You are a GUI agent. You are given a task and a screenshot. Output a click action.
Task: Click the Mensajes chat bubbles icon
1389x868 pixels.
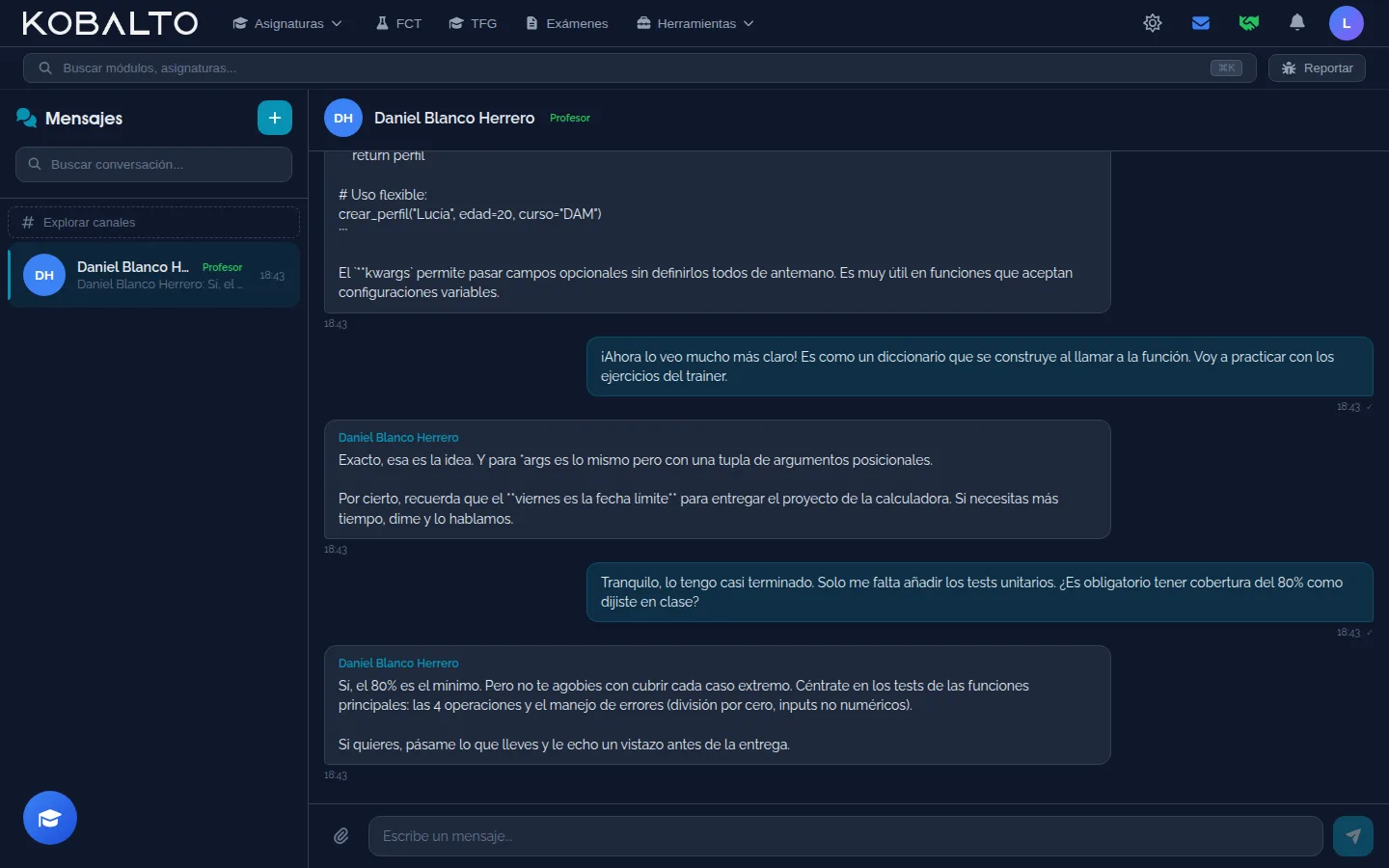(27, 118)
